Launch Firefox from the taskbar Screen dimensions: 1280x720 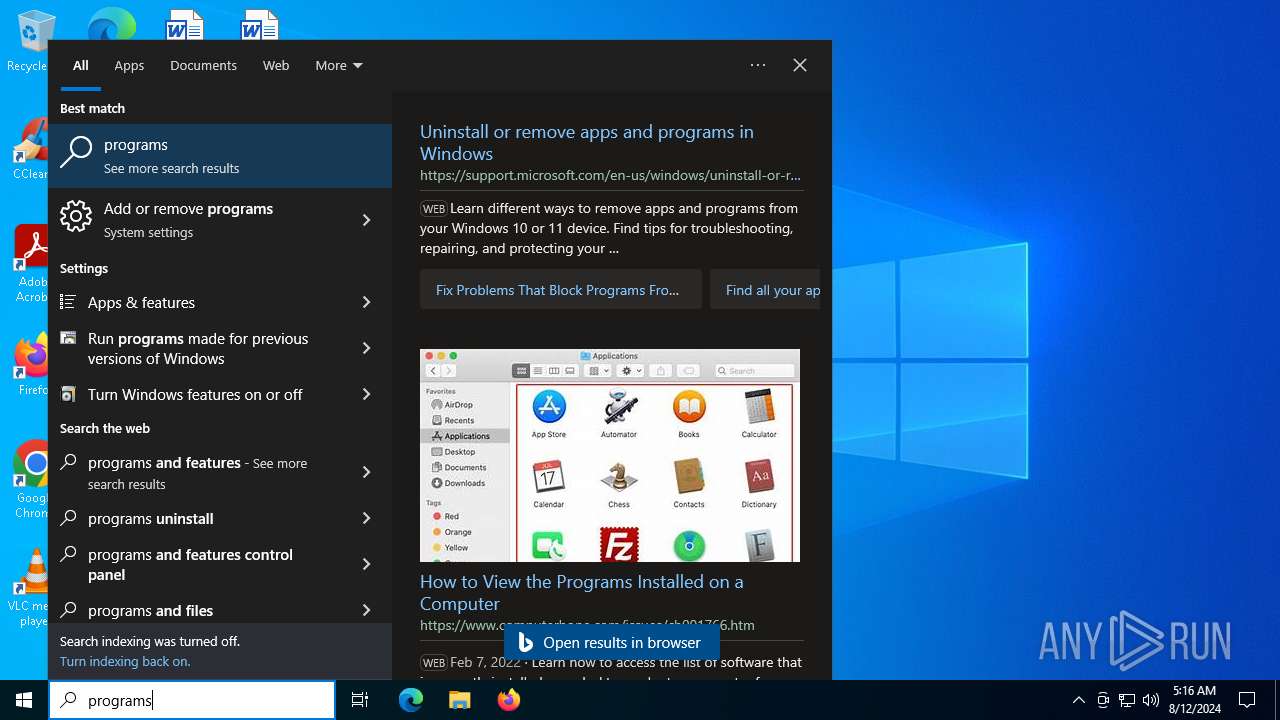pos(509,700)
